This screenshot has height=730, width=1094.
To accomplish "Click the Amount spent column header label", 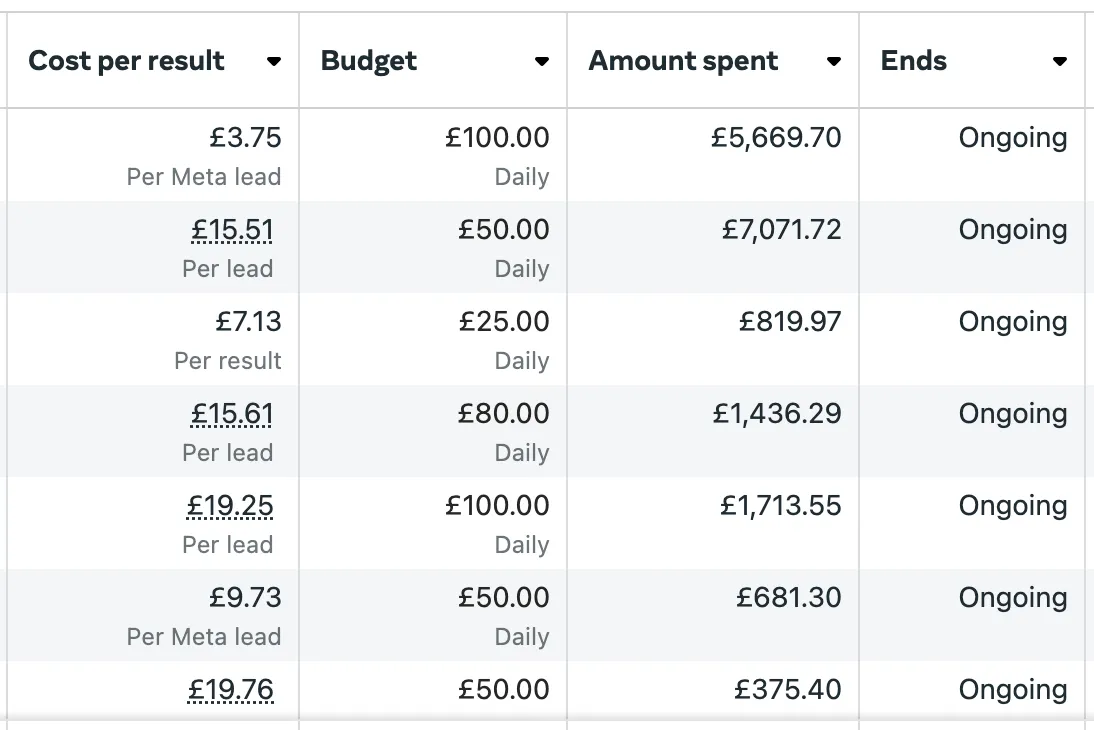I will [684, 61].
